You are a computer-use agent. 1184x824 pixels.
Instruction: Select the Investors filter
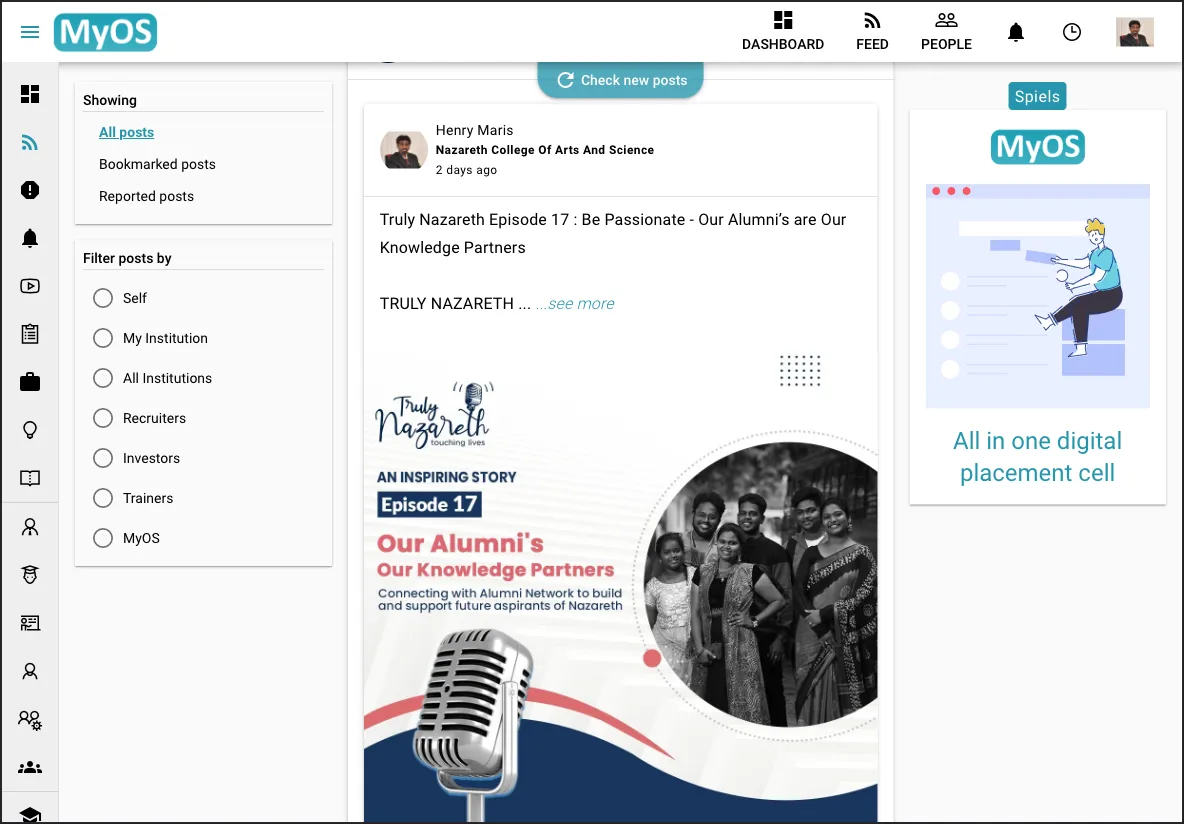click(x=103, y=458)
